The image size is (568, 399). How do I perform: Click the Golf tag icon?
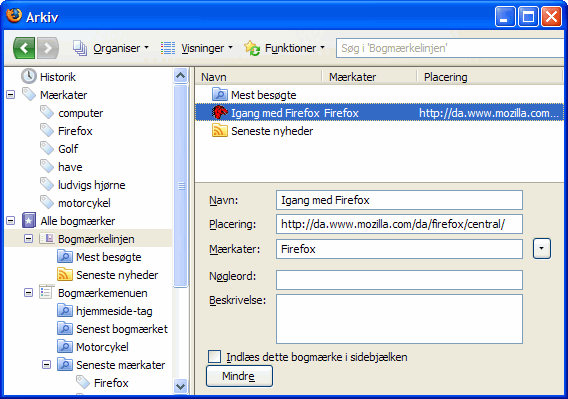pyautogui.click(x=47, y=149)
